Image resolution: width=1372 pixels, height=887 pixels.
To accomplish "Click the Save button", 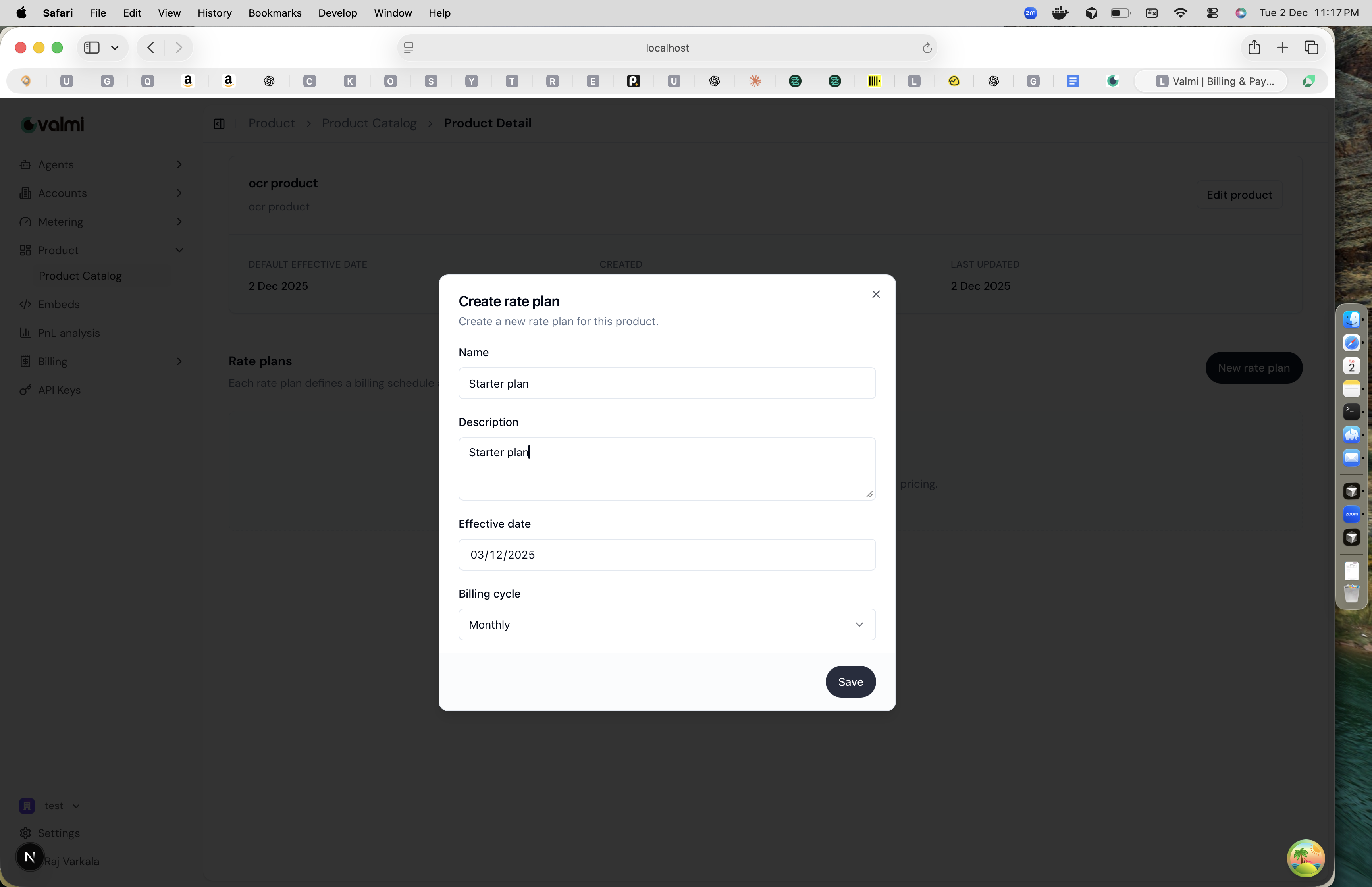I will (x=850, y=681).
